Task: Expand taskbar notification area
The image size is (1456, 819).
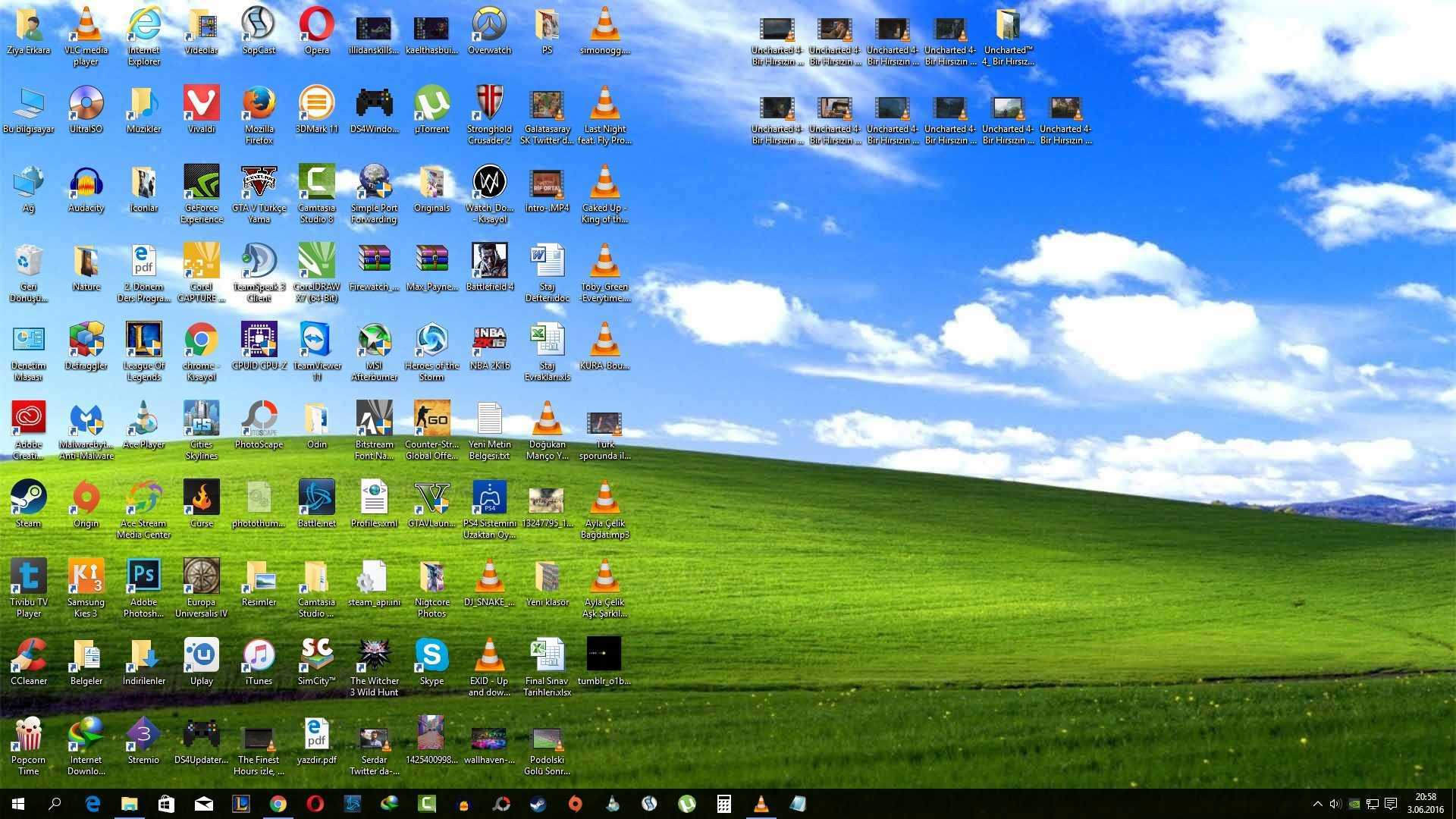Action: 1316,803
